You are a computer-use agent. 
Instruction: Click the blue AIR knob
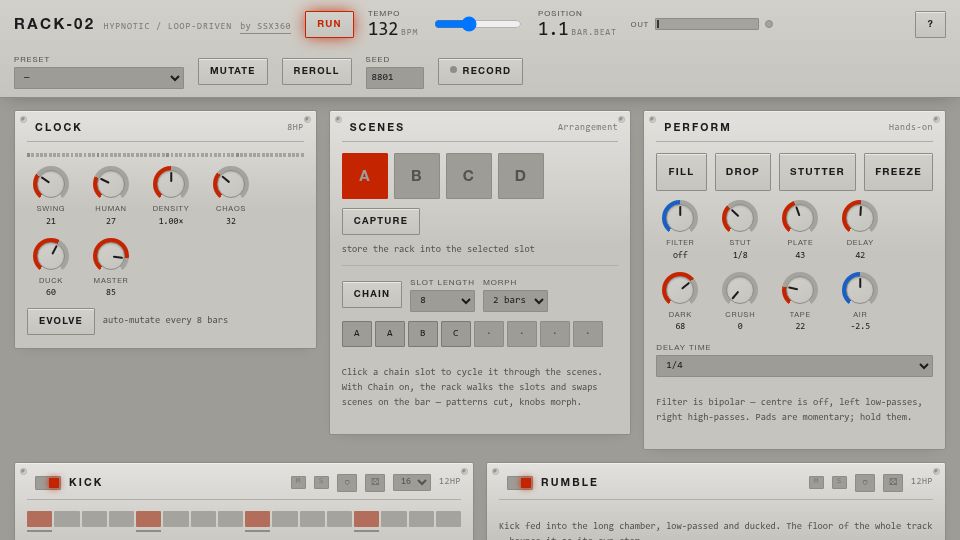[x=860, y=290]
